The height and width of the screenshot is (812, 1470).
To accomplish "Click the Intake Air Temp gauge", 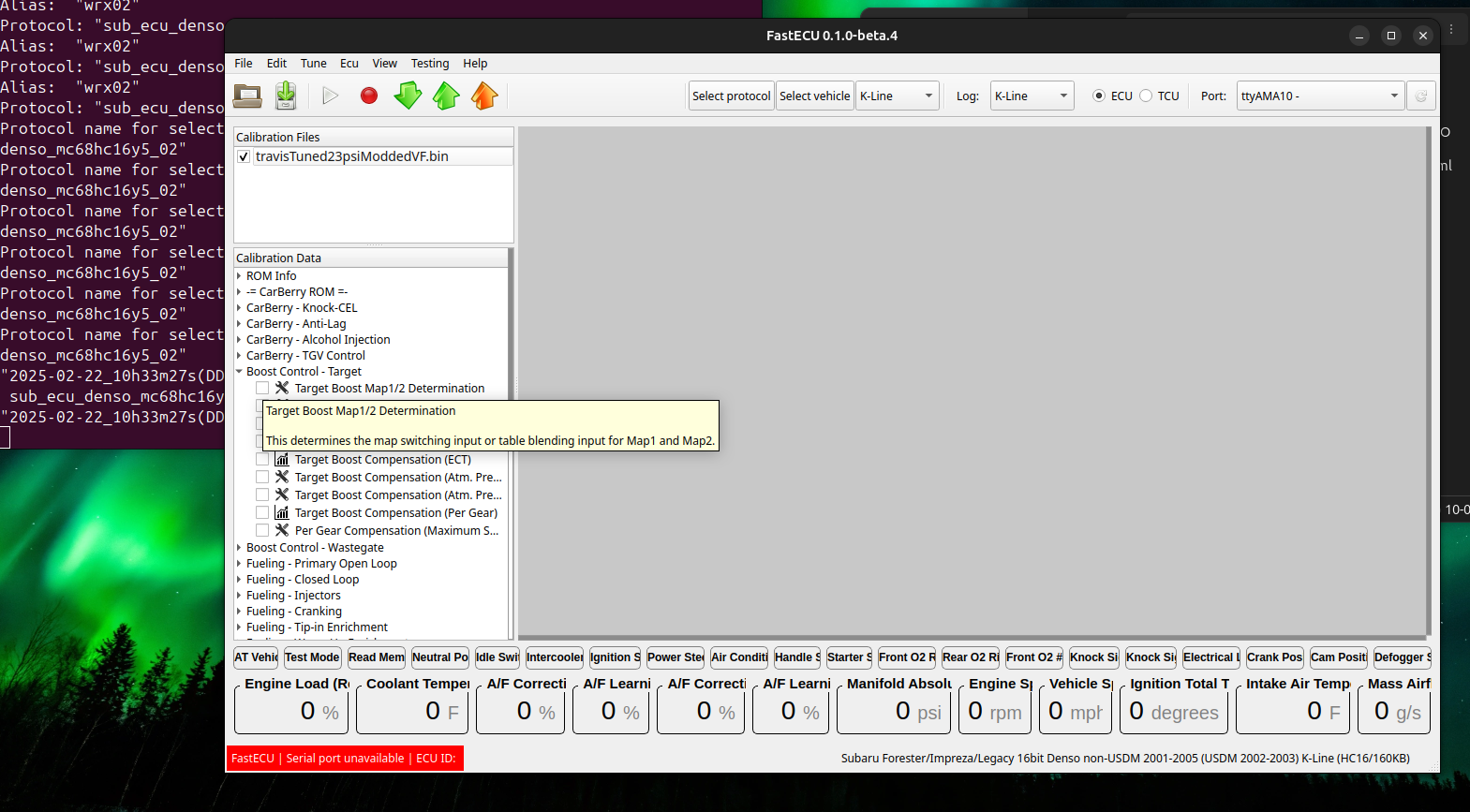I will (x=1293, y=705).
